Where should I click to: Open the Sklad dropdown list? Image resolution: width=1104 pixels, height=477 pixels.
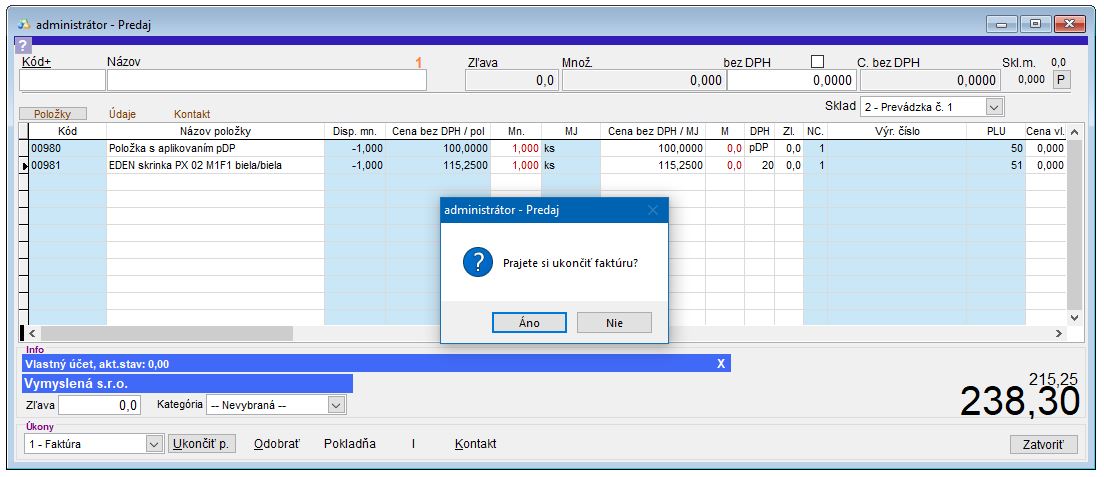994,106
